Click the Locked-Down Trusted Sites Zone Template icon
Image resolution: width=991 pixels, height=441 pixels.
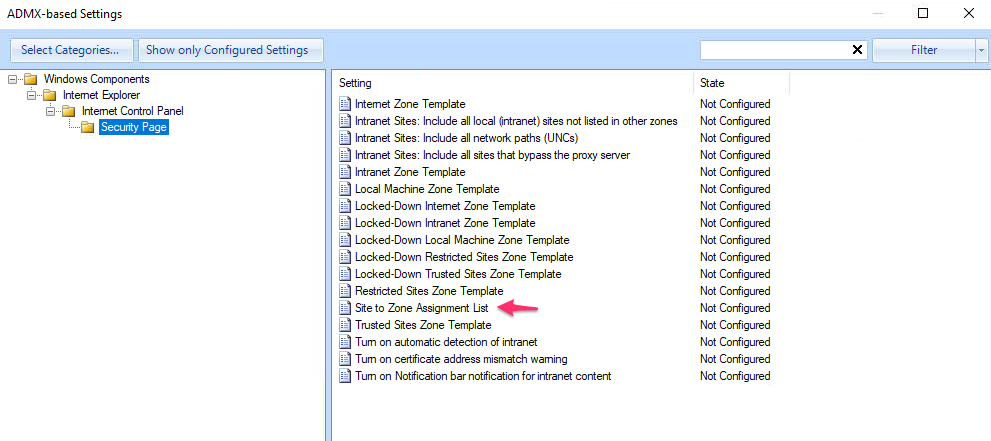click(344, 274)
